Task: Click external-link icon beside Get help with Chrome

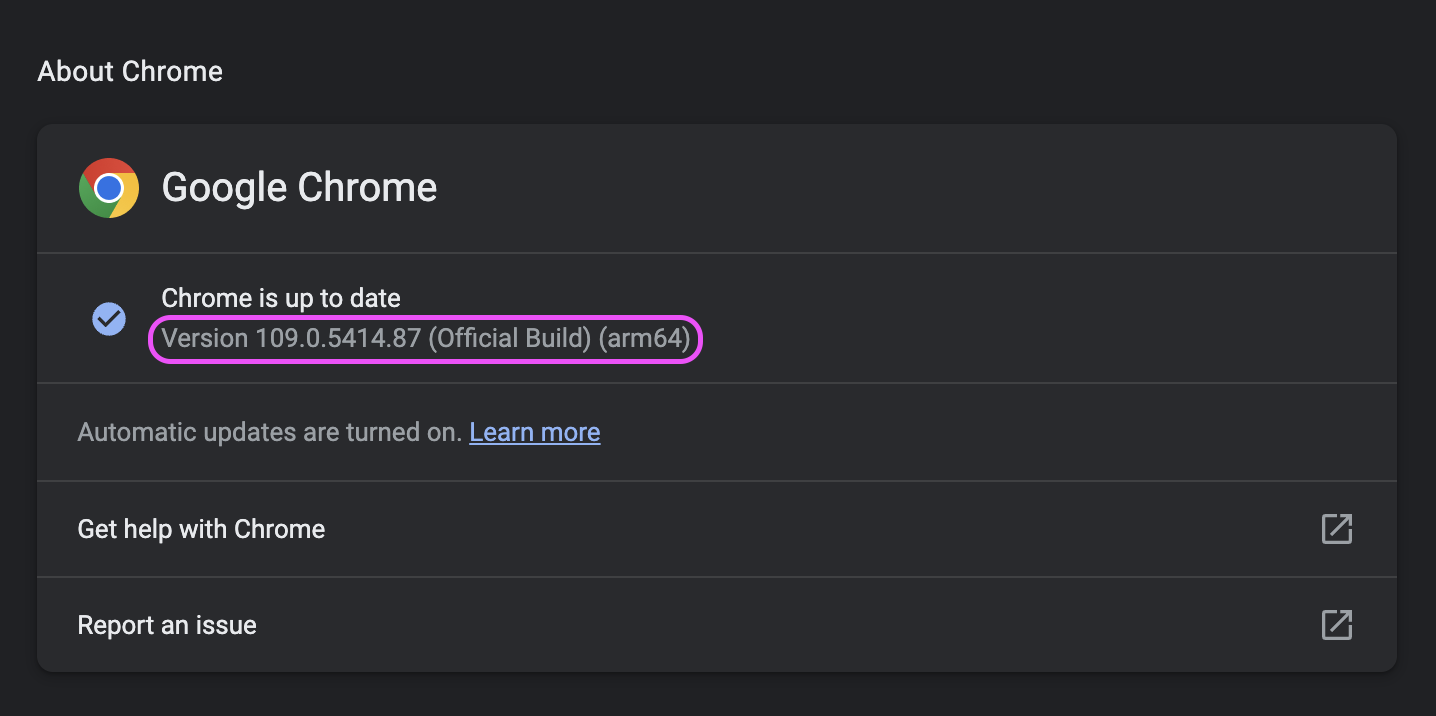Action: (1336, 529)
